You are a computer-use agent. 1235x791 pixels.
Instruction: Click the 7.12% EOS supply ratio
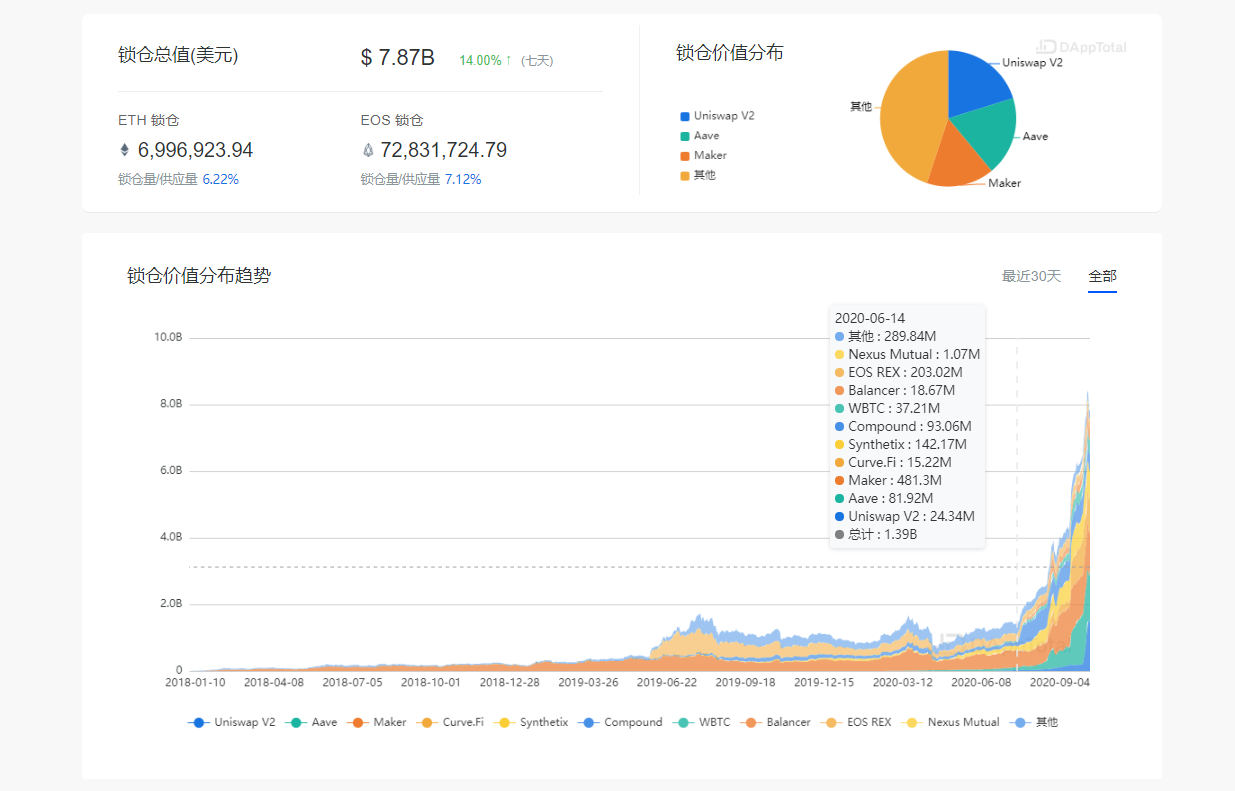click(463, 180)
